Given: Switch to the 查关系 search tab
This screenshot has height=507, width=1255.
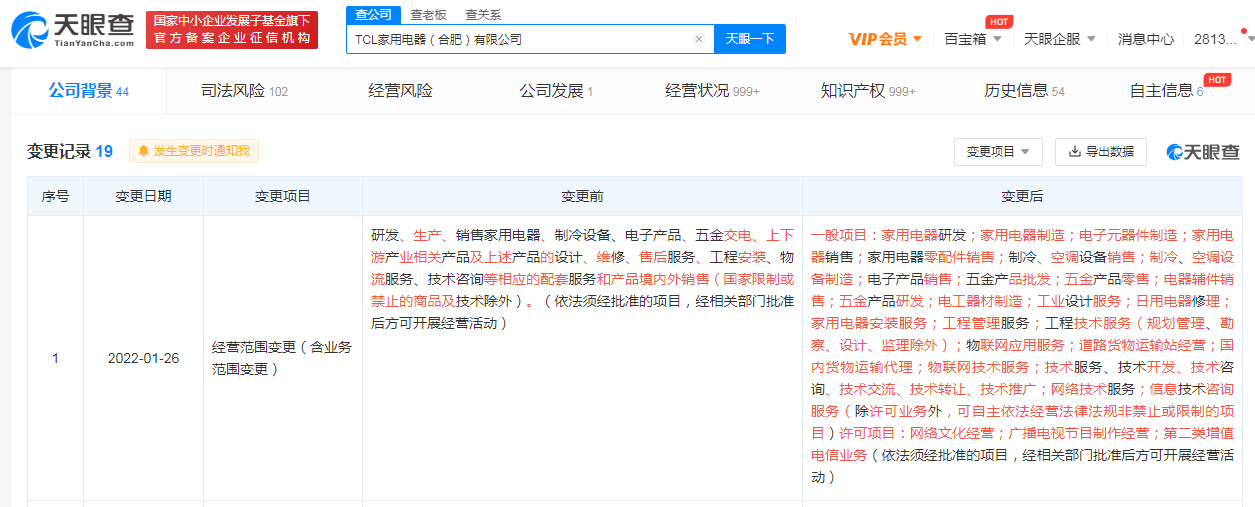Looking at the screenshot, I should 483,15.
